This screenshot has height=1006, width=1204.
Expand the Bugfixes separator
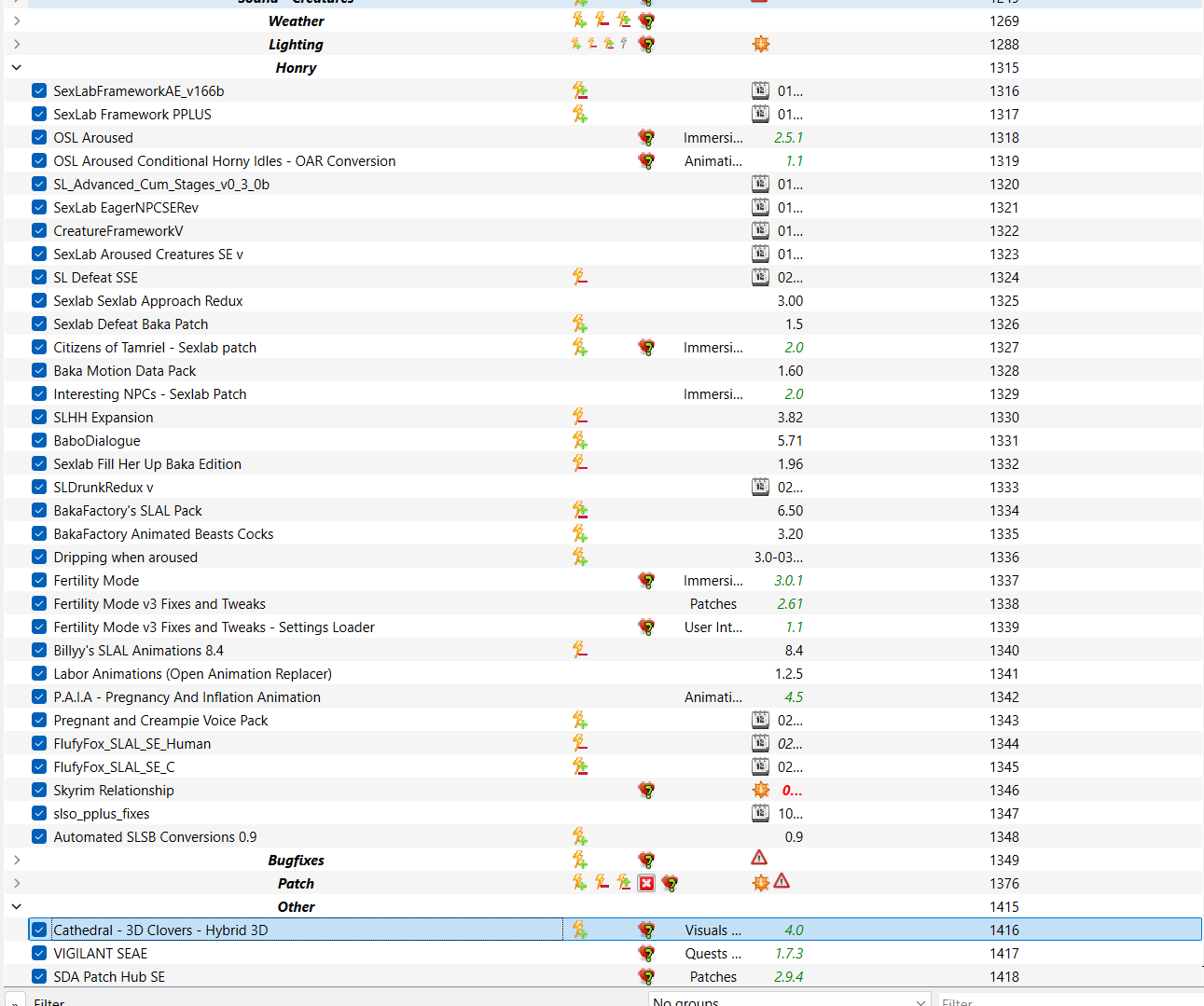pos(17,860)
